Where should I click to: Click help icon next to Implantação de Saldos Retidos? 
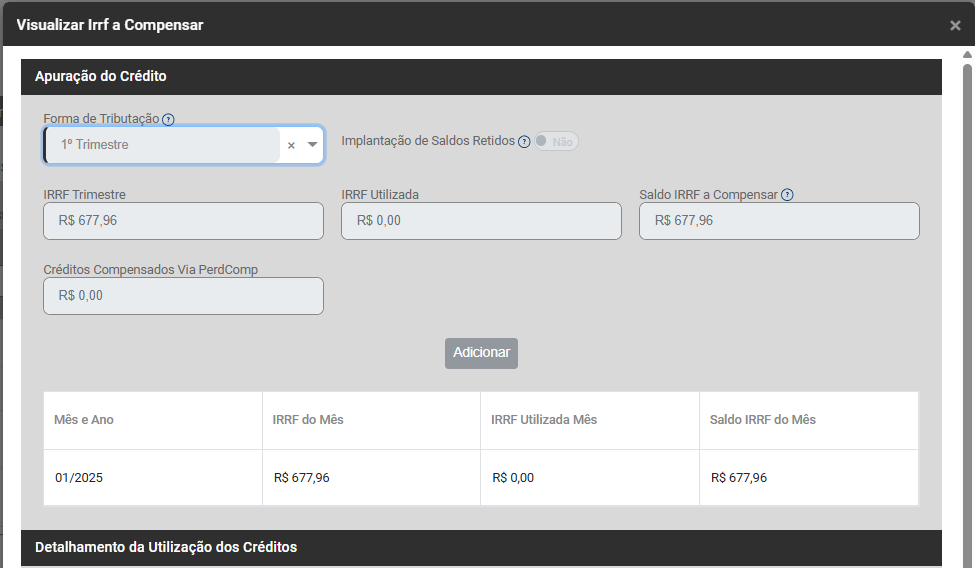[x=524, y=142]
